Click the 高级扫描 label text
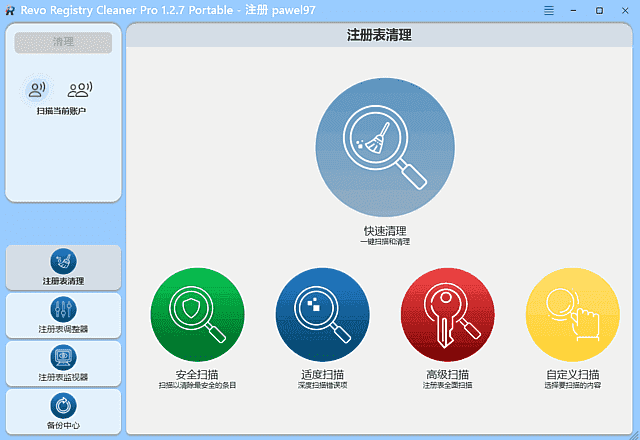640x440 pixels. (x=448, y=374)
